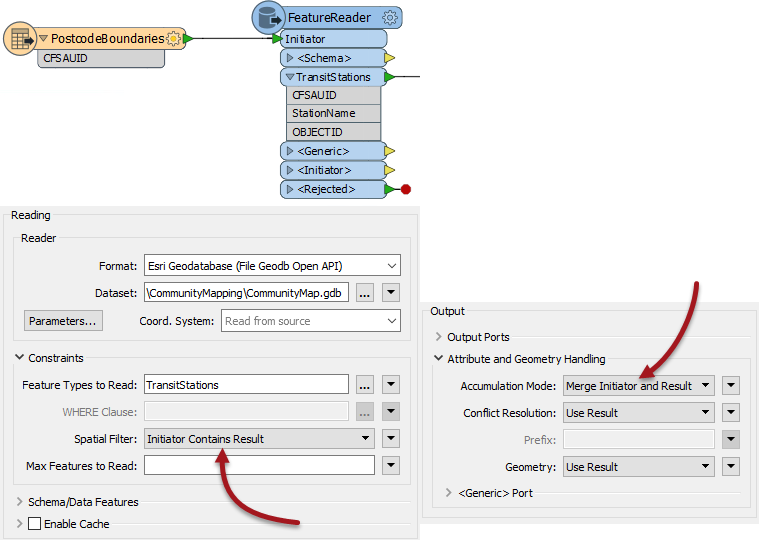The image size is (759, 540).
Task: Open the Geometry parameter arrow menu
Action: 731,467
